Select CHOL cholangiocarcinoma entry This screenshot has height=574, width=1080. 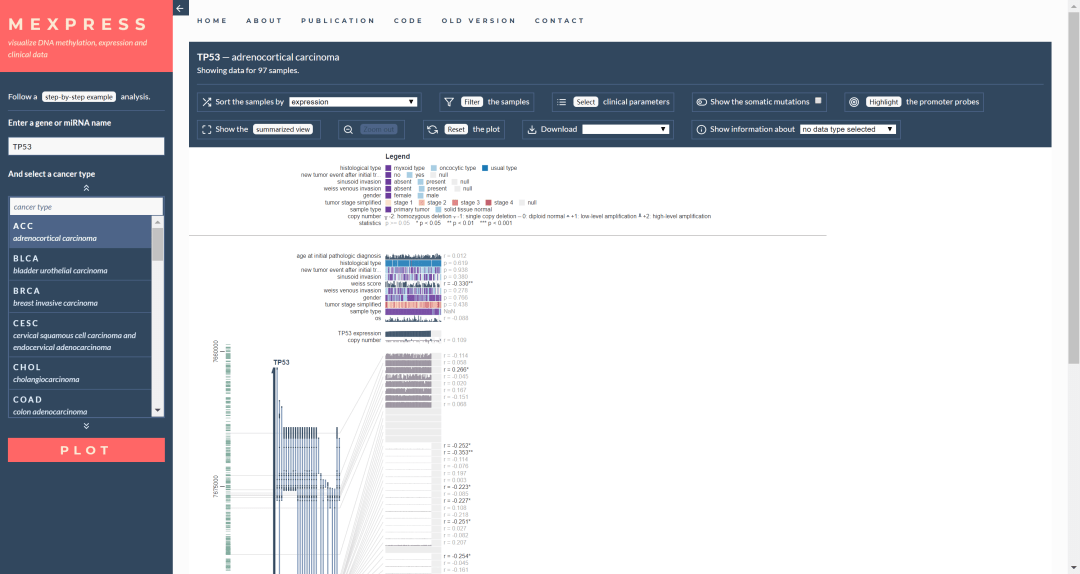point(80,373)
